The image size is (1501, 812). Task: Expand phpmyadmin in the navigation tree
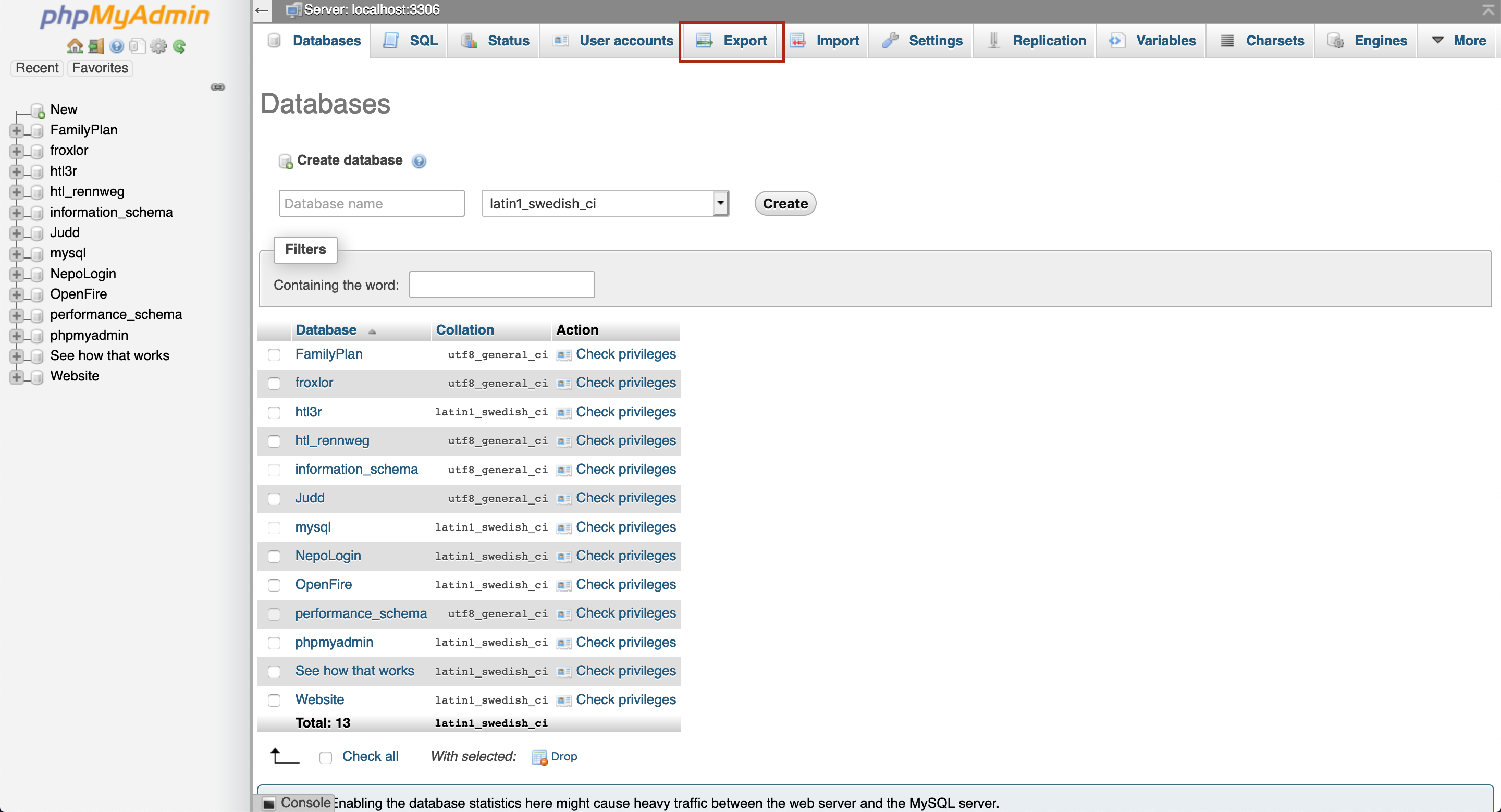16,336
